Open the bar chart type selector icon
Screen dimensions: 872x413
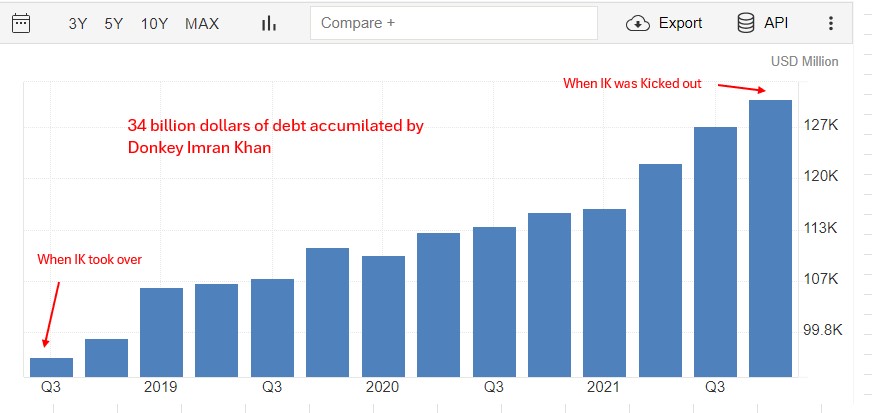coord(269,23)
